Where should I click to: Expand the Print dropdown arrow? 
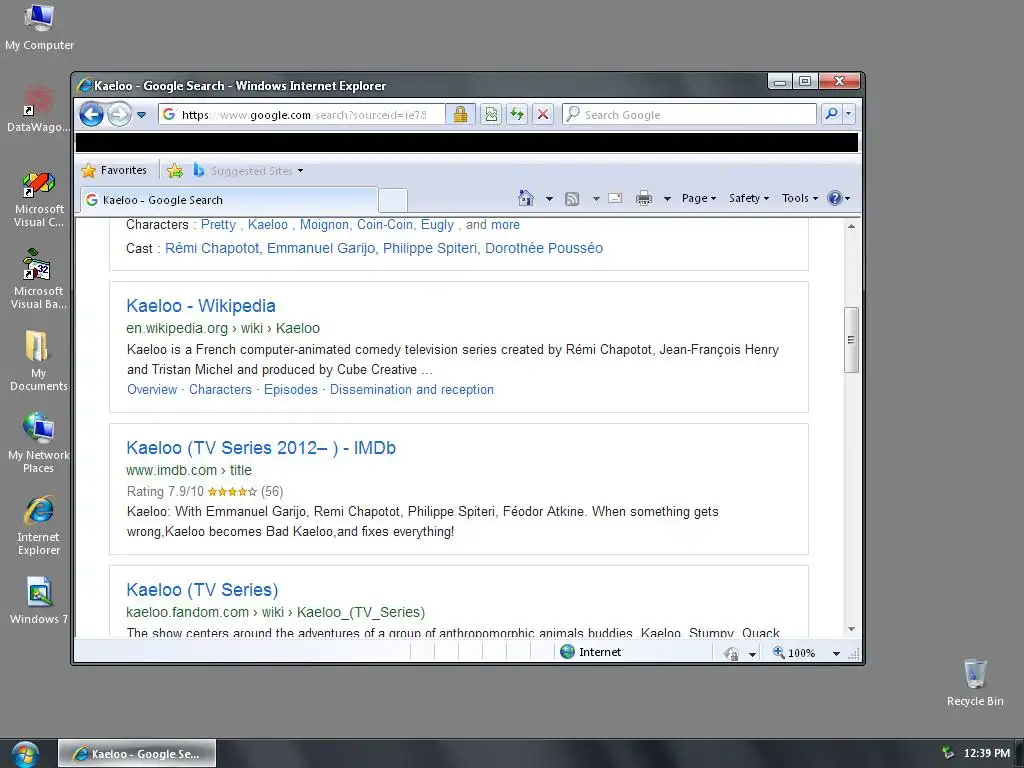click(667, 199)
